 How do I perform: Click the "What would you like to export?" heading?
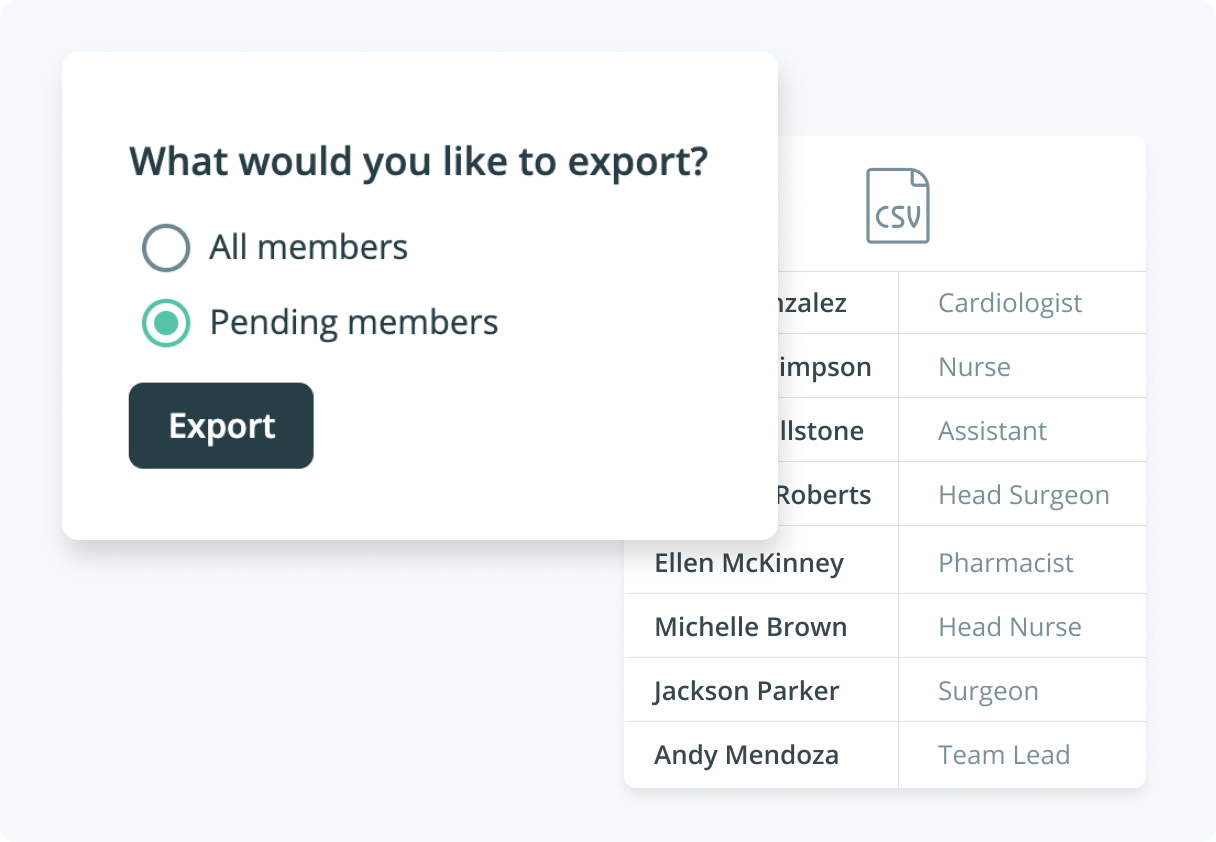[x=419, y=162]
